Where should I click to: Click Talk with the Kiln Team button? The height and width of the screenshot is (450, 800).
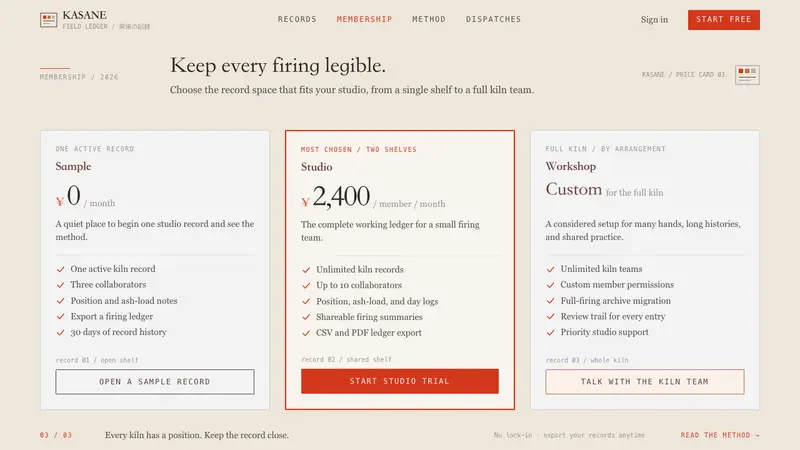click(644, 382)
